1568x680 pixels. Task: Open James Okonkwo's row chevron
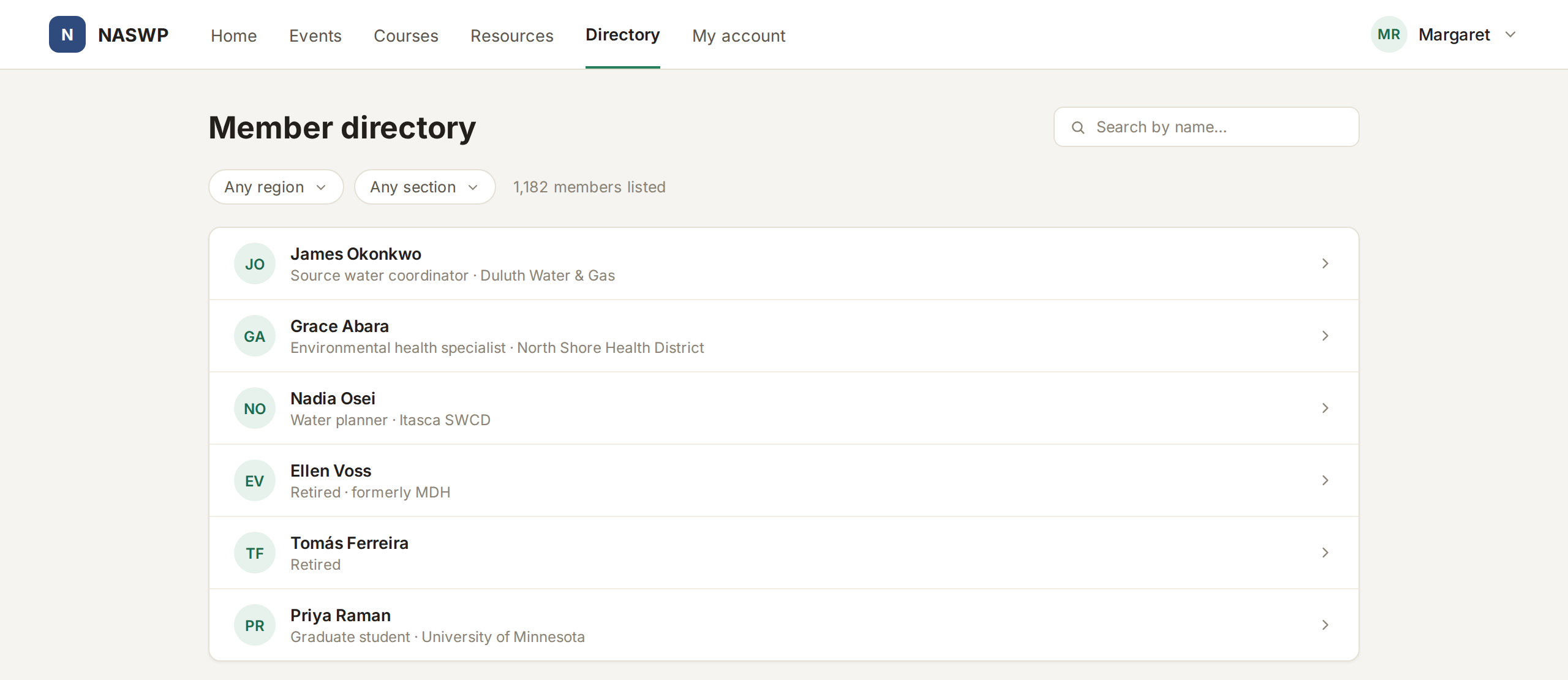click(1325, 263)
